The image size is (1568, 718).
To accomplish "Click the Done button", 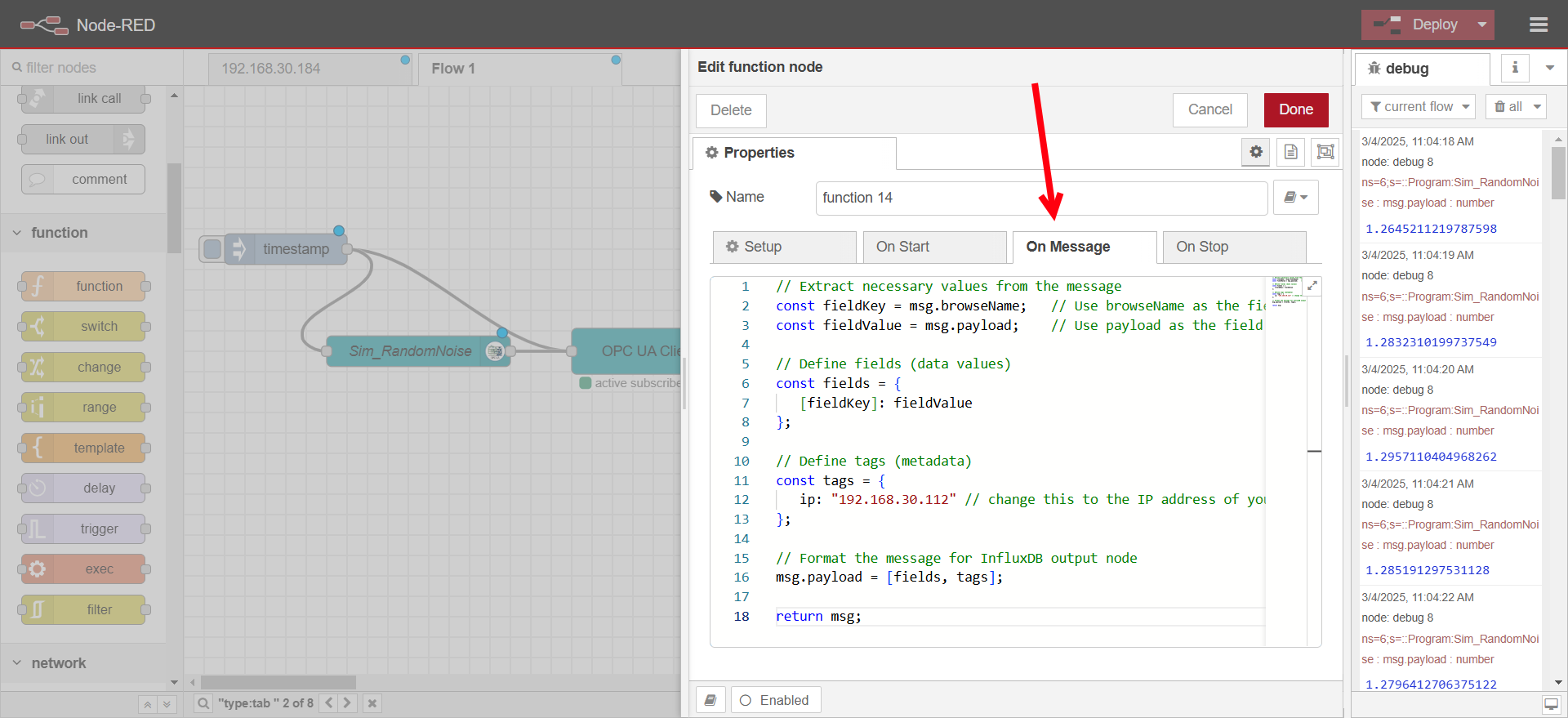I will pyautogui.click(x=1295, y=110).
